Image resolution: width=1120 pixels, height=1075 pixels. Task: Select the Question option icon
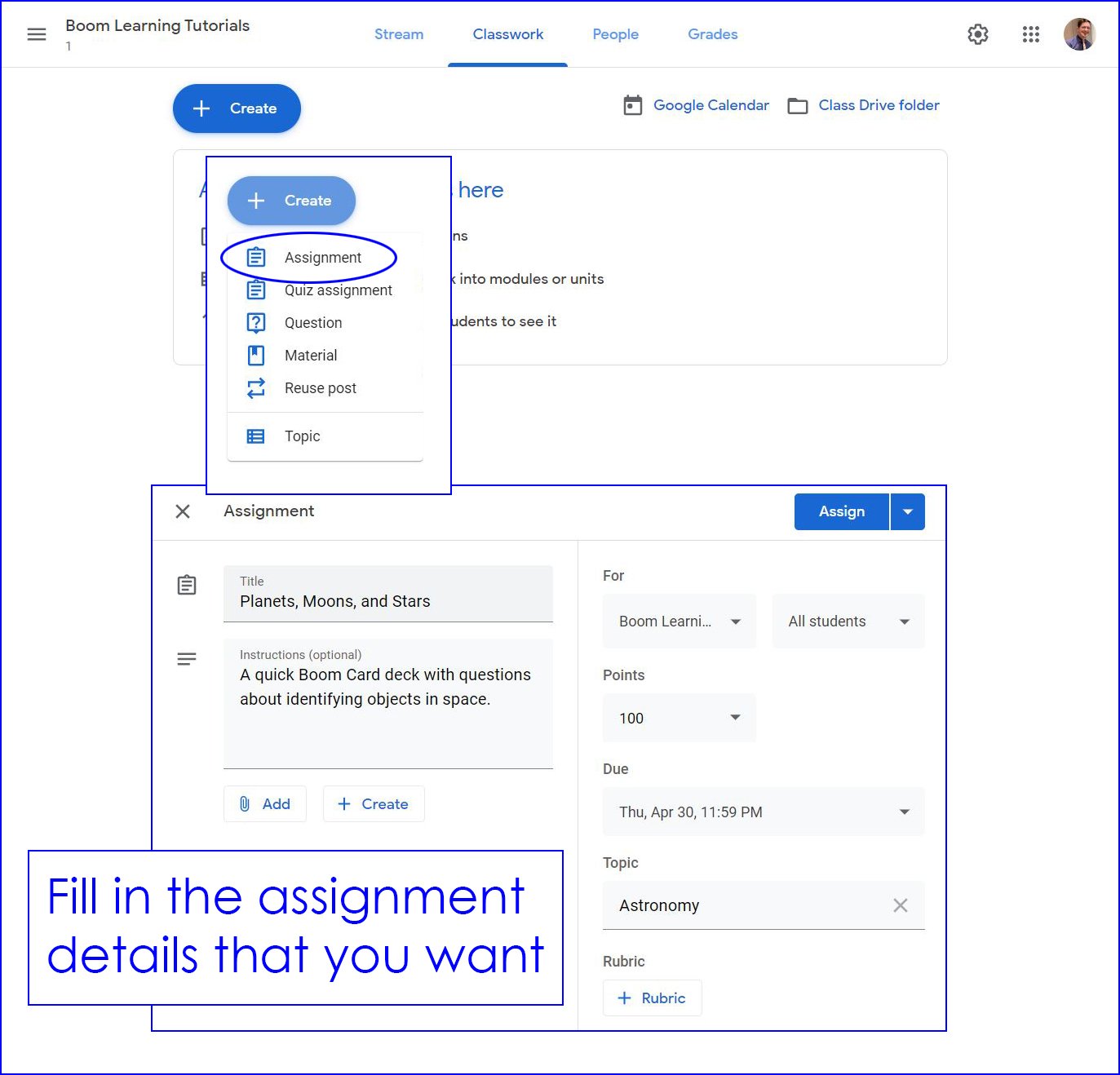[x=255, y=322]
